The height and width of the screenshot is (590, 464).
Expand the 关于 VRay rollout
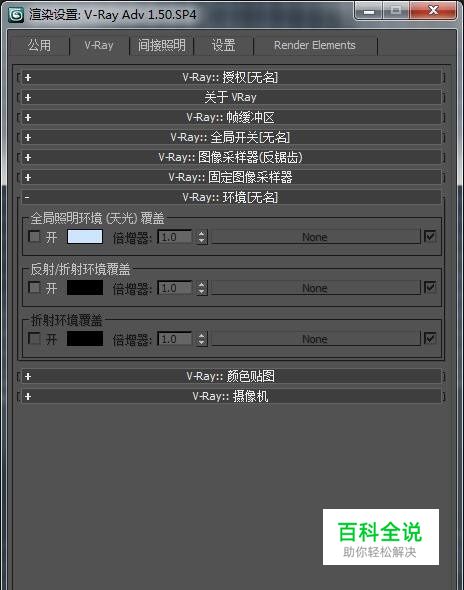coord(231,97)
